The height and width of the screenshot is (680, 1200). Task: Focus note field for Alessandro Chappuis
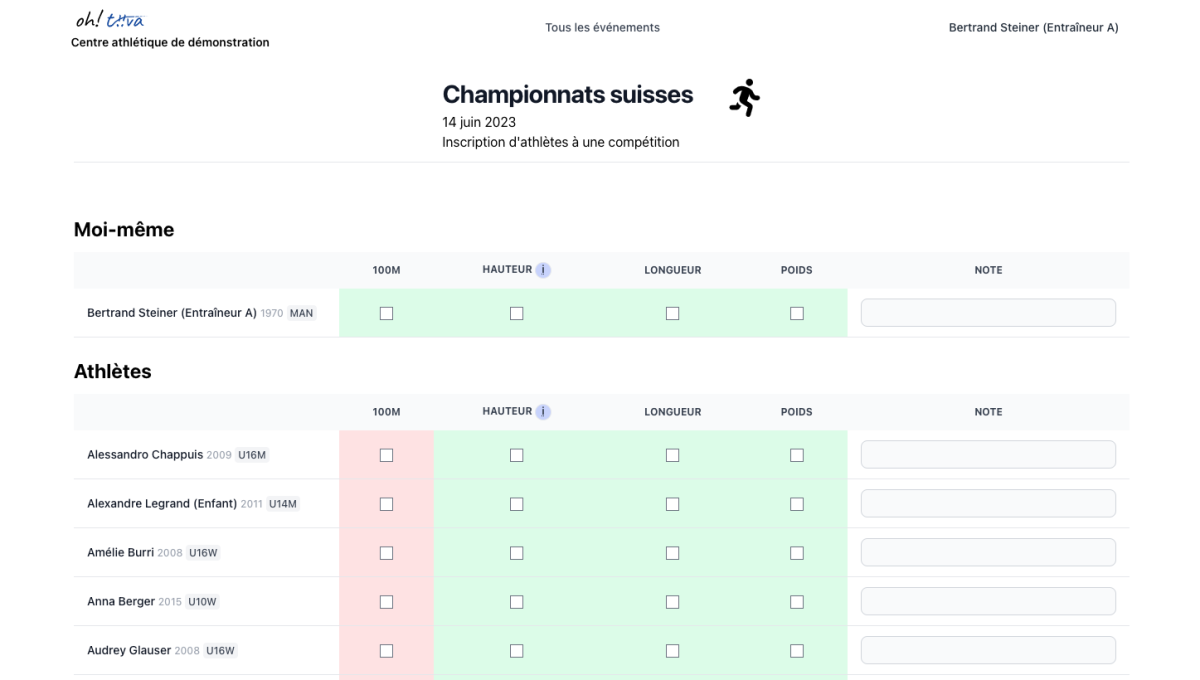pos(988,455)
